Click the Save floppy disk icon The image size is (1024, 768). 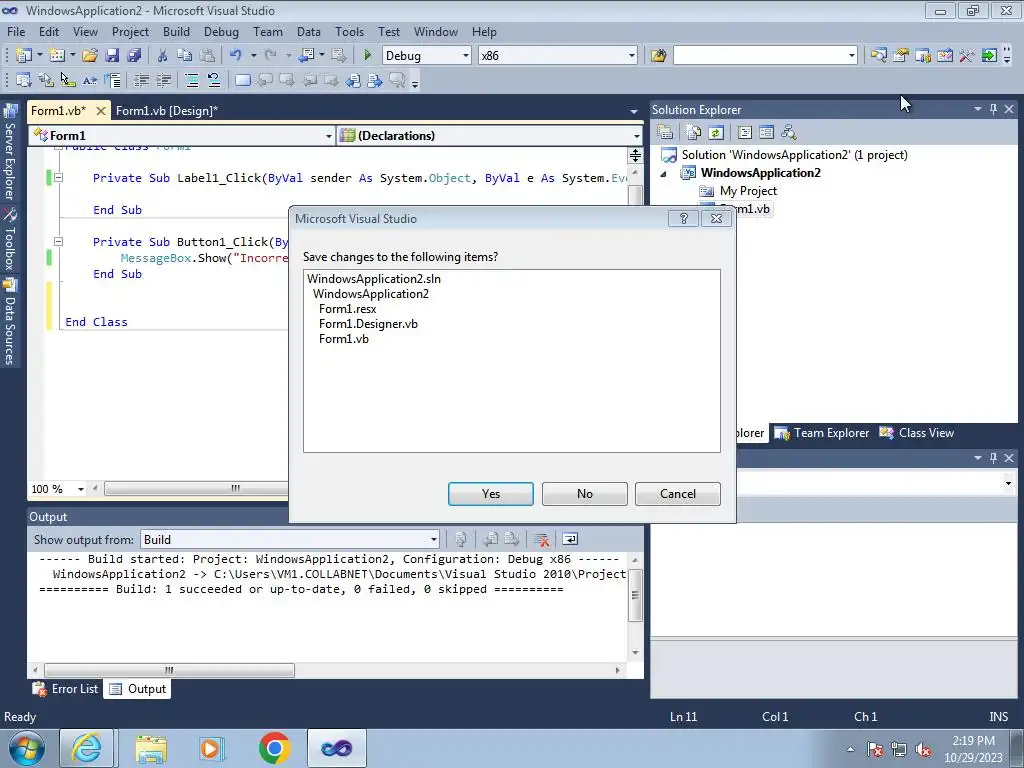pos(112,56)
